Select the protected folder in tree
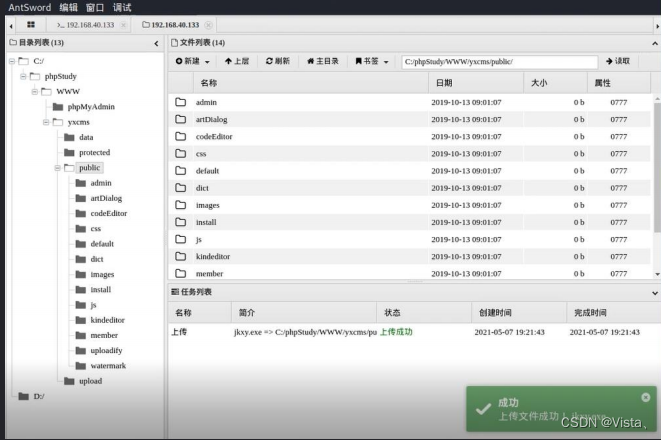661x440 pixels. pos(94,153)
